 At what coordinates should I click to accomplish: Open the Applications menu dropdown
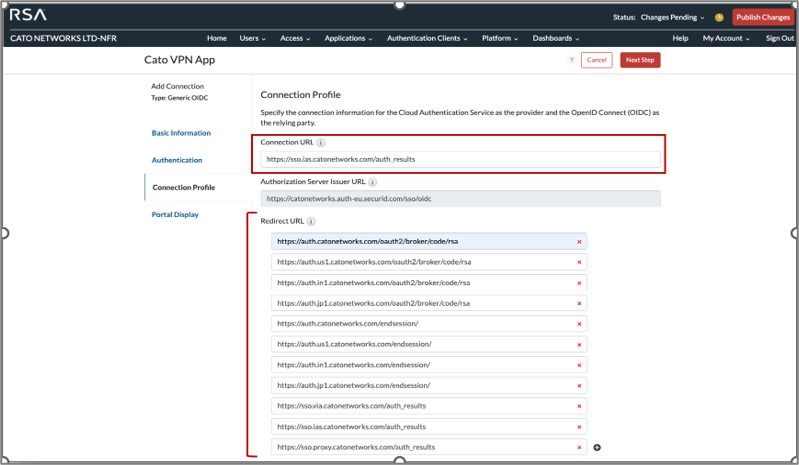[349, 38]
